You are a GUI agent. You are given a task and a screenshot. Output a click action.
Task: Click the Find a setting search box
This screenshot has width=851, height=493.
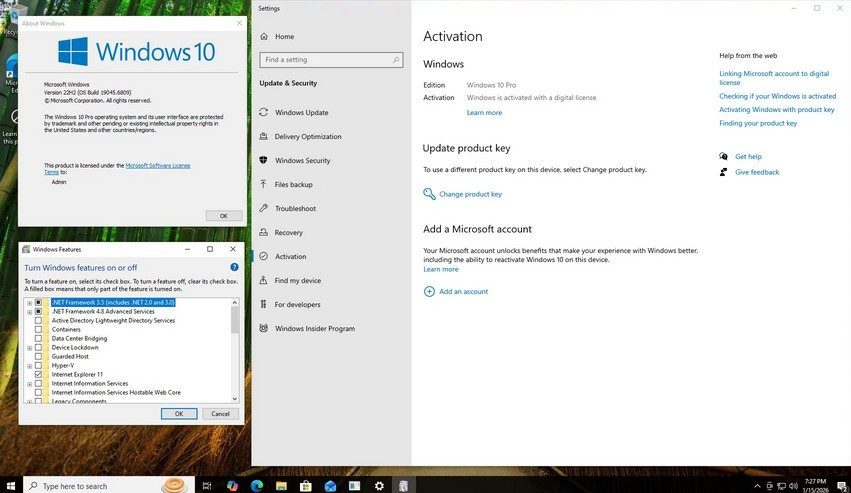coord(331,60)
